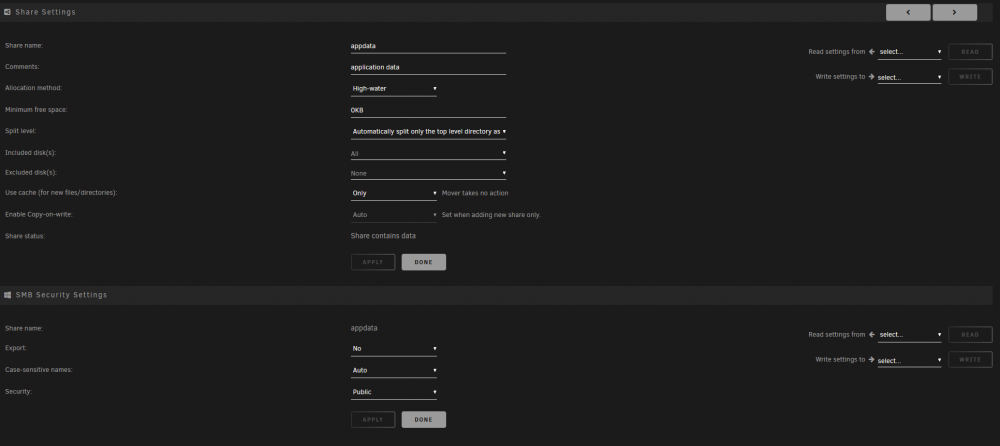This screenshot has width=1000, height=446.
Task: Click 'Set when adding new share only.' text
Action: click(x=491, y=215)
